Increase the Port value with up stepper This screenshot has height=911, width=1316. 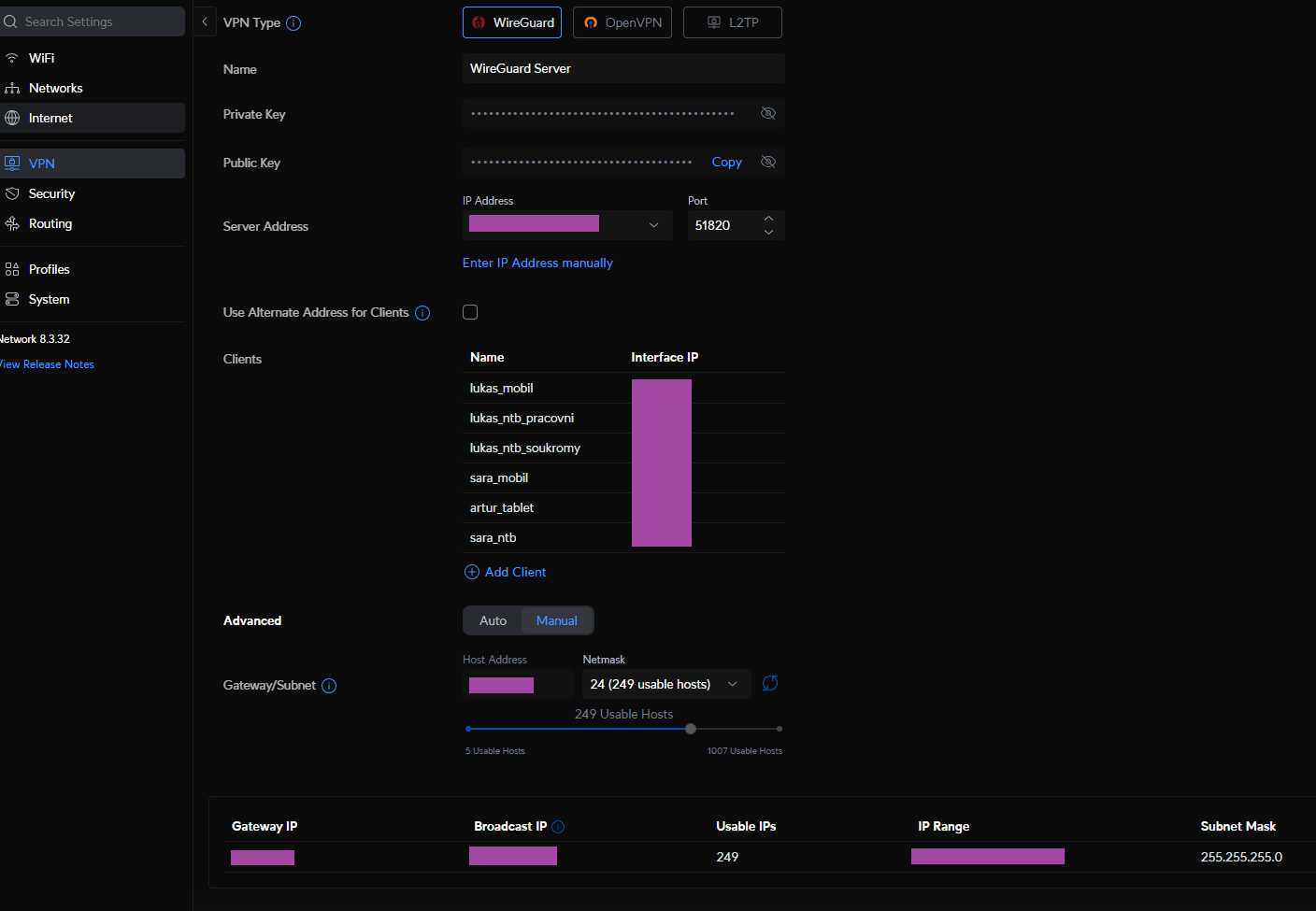tap(768, 219)
